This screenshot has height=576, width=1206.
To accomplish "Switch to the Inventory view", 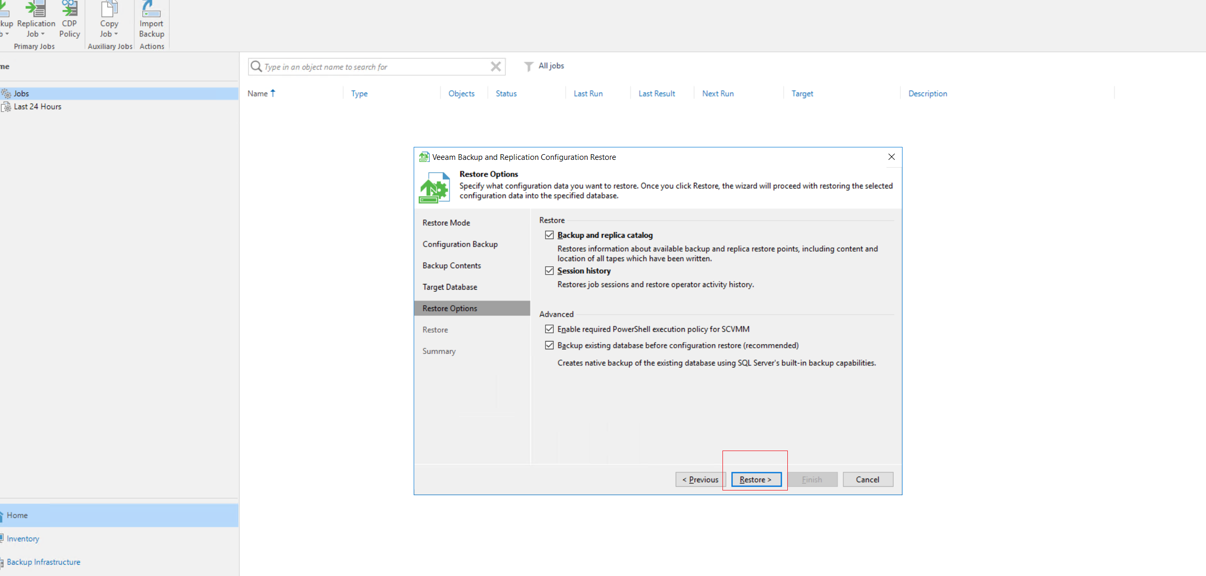I will (23, 539).
